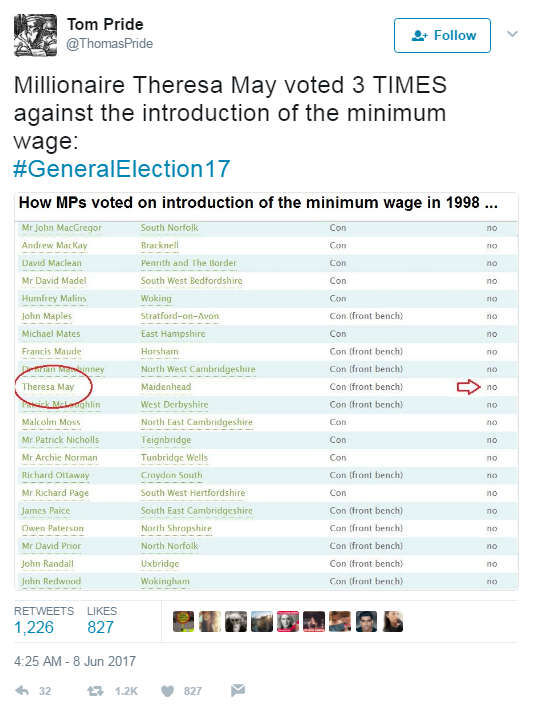Like the tweet with heart icon
Viewport: 537px width, 706px height.
pos(167,691)
